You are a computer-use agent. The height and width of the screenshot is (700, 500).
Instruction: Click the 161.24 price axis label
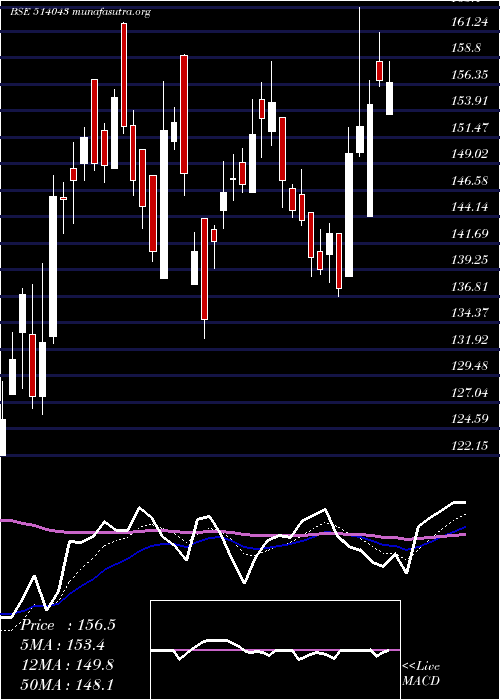(x=470, y=21)
